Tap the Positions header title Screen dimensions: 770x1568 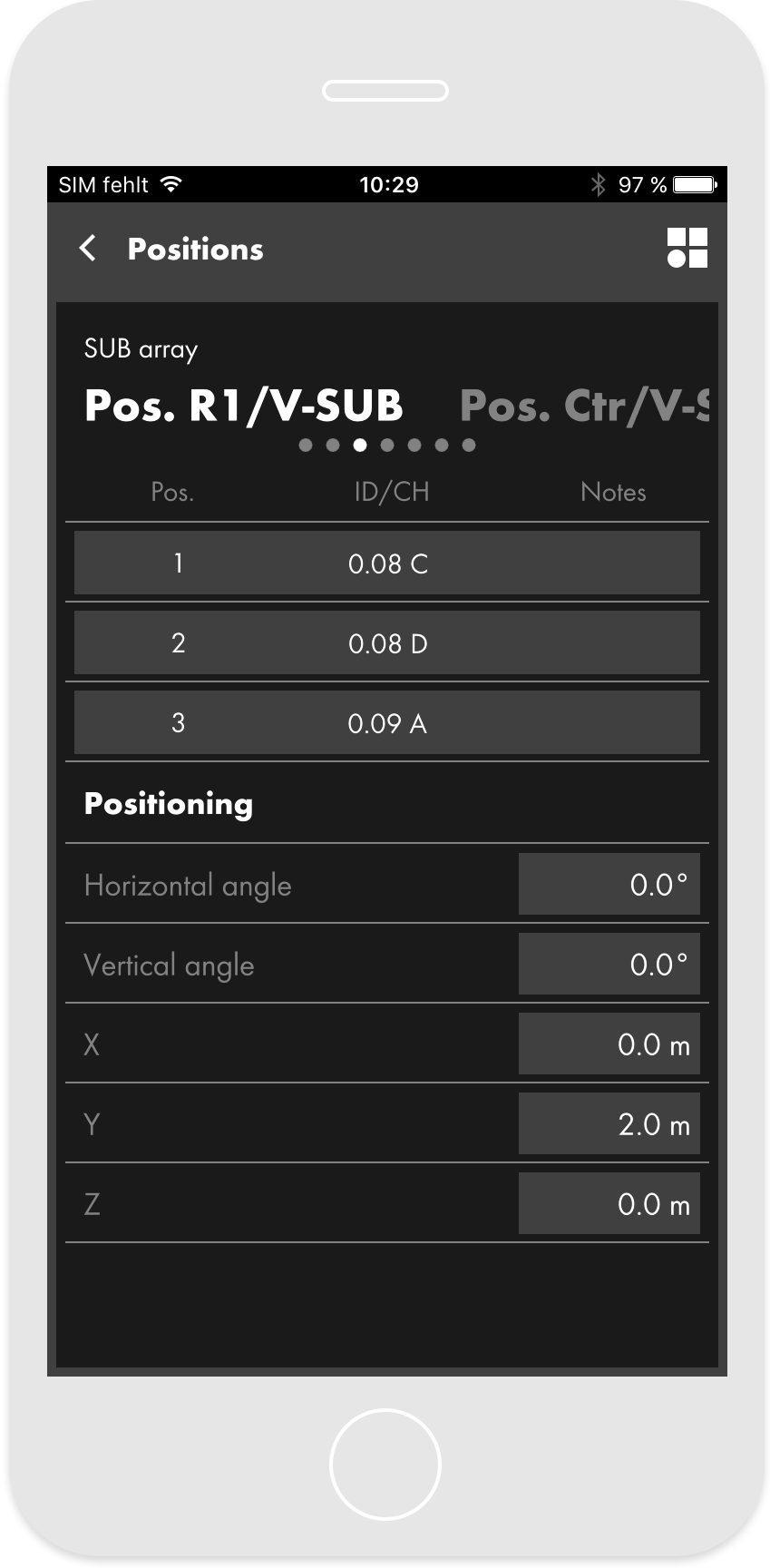coord(195,249)
